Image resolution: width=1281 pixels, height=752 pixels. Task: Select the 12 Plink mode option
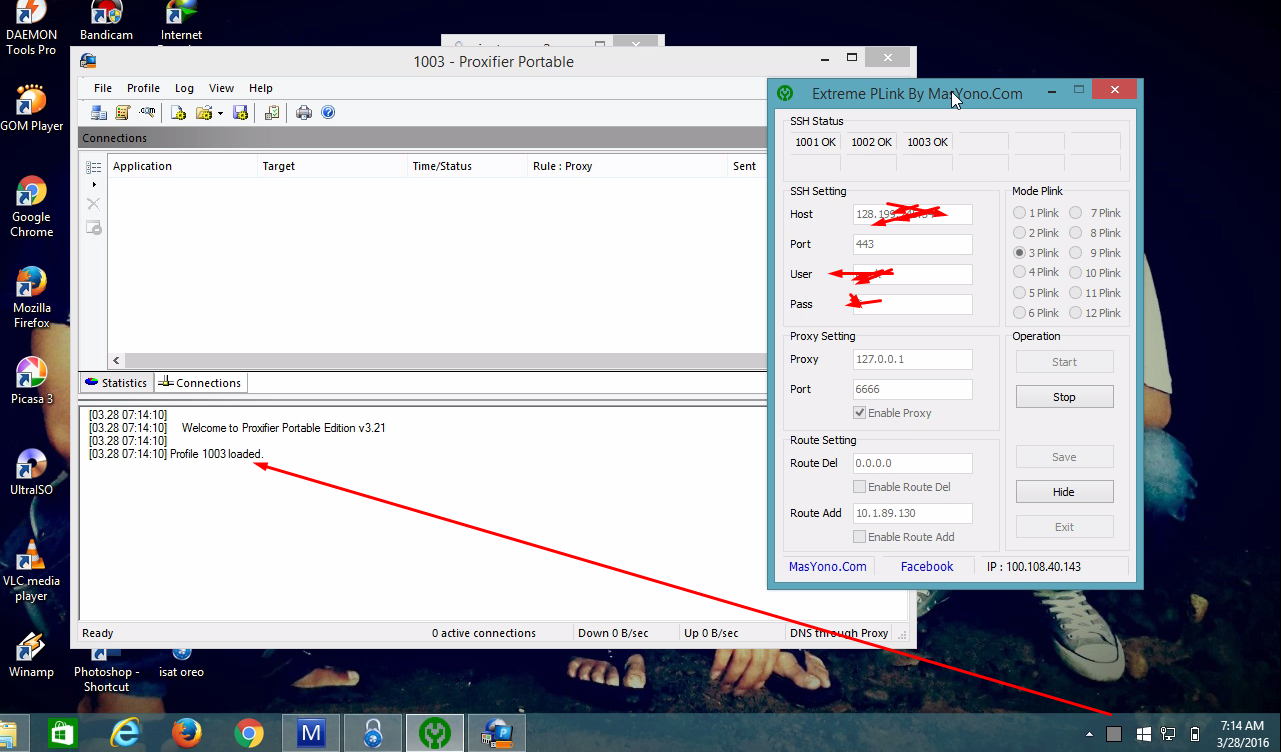[x=1077, y=312]
